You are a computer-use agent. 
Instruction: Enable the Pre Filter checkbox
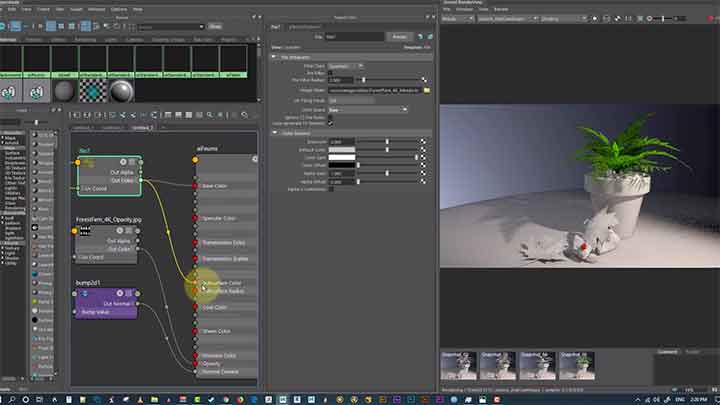click(330, 73)
